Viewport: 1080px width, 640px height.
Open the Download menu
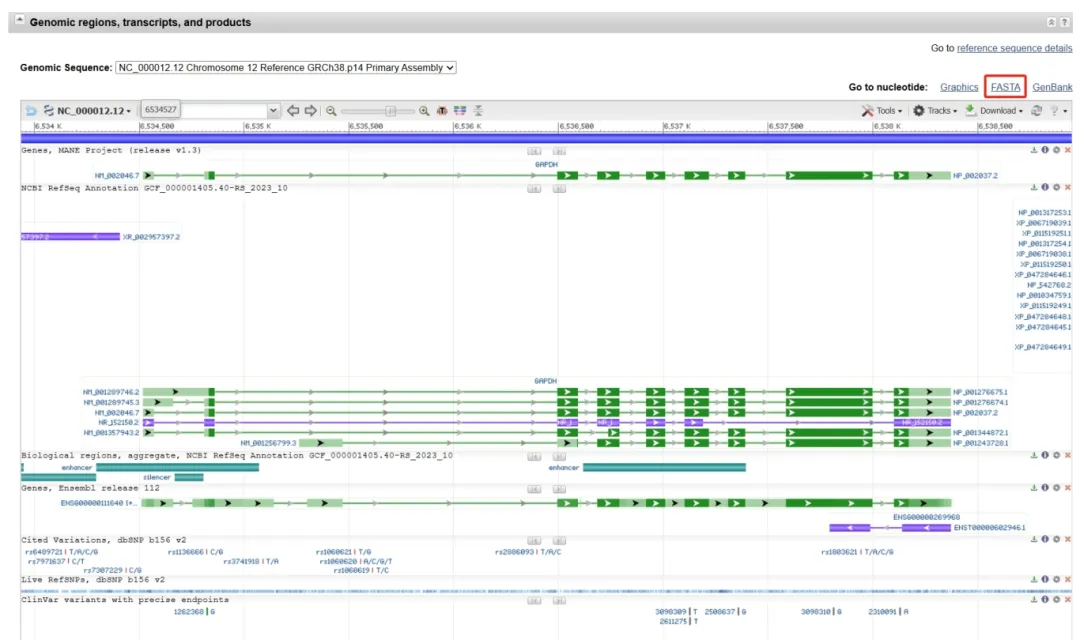[x=993, y=110]
